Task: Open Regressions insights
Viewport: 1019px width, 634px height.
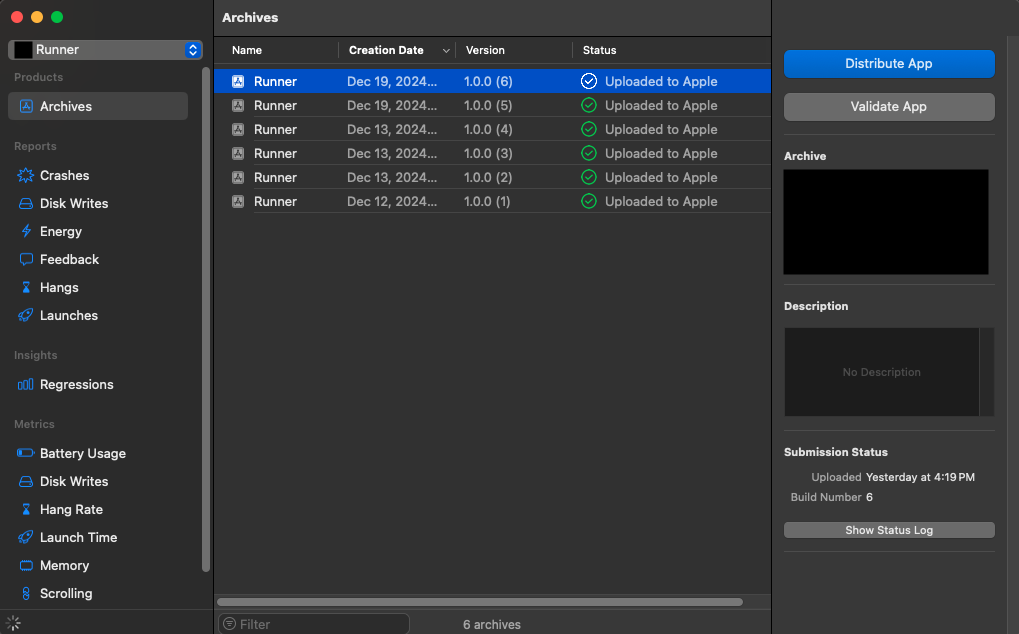Action: (77, 385)
